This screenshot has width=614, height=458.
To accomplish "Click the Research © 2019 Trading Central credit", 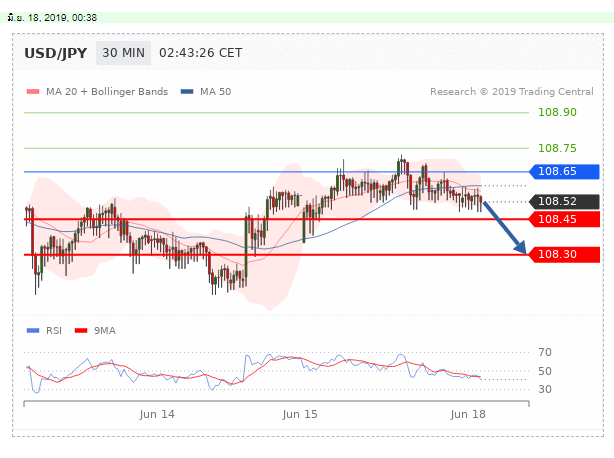I will point(512,92).
